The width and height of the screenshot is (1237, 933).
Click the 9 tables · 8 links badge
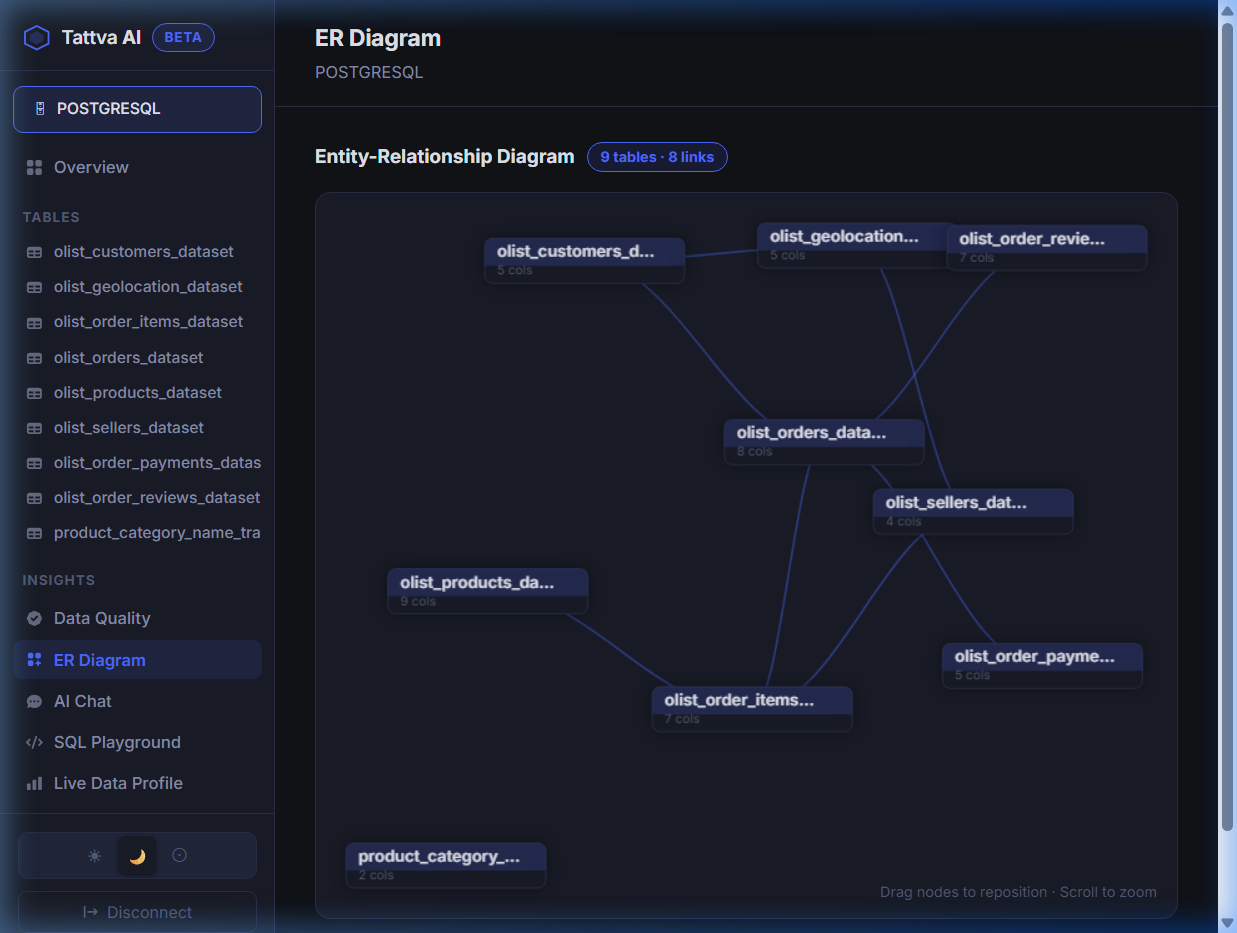[657, 157]
